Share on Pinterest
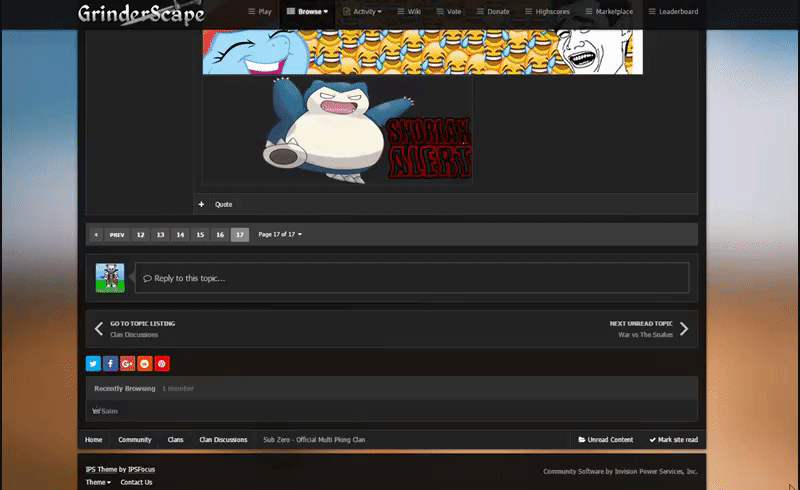 pyautogui.click(x=162, y=363)
